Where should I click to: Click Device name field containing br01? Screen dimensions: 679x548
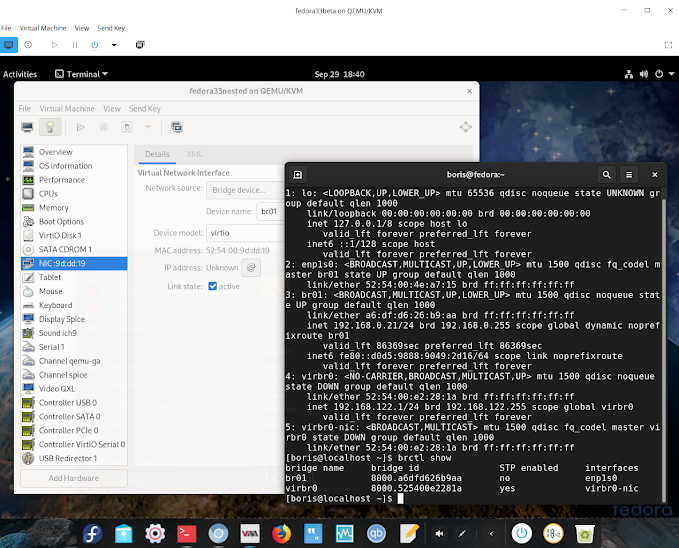coord(271,211)
